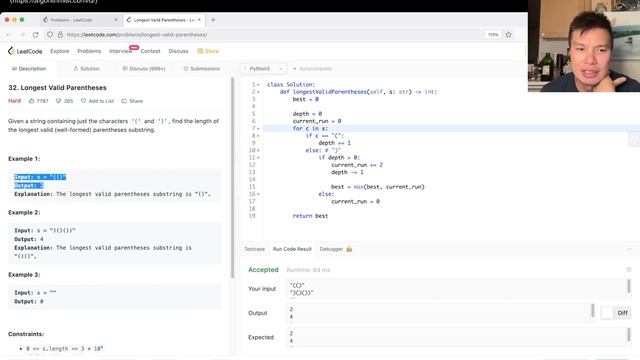Open the Discuss nav link
Viewport: 640px width, 360px height.
178,51
